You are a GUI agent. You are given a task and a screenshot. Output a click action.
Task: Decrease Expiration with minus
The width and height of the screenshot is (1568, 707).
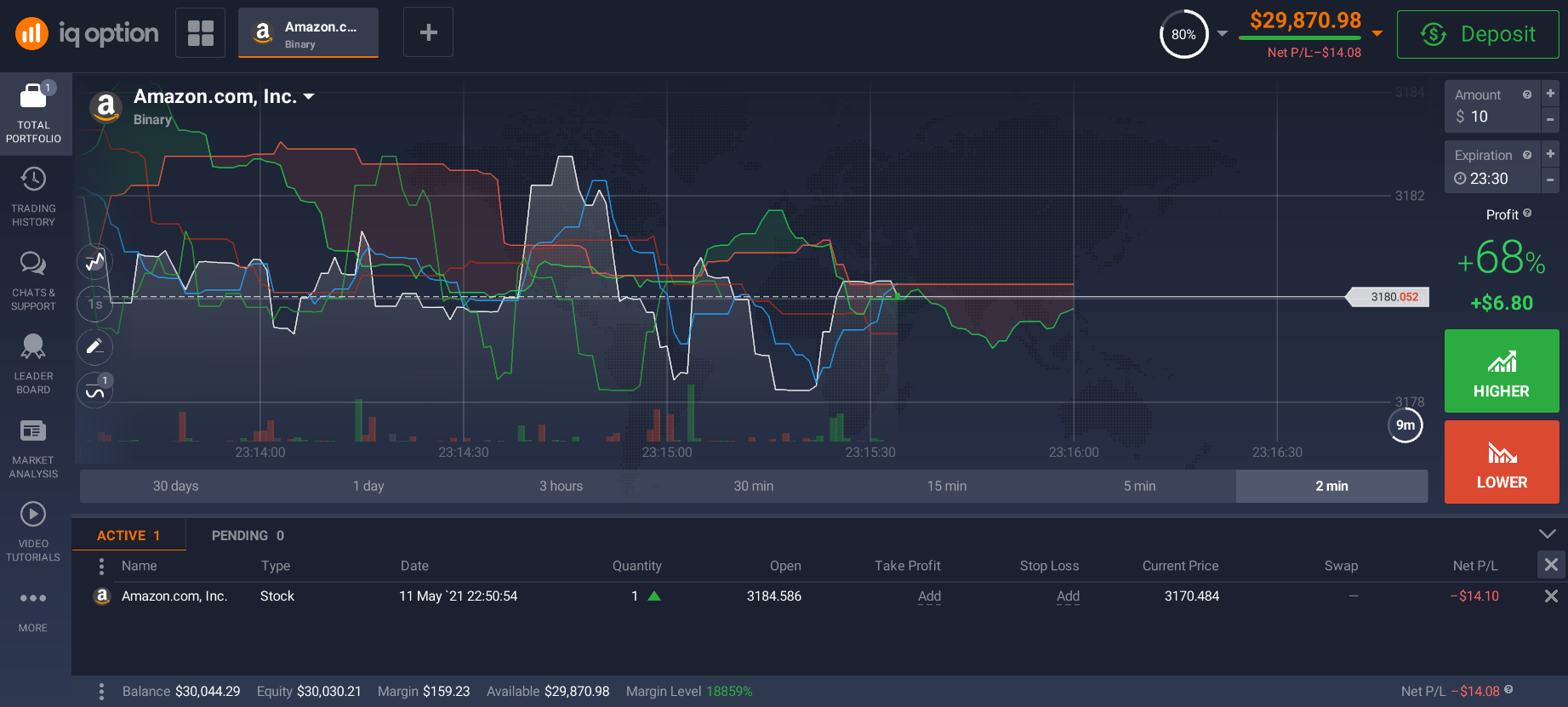click(1550, 180)
